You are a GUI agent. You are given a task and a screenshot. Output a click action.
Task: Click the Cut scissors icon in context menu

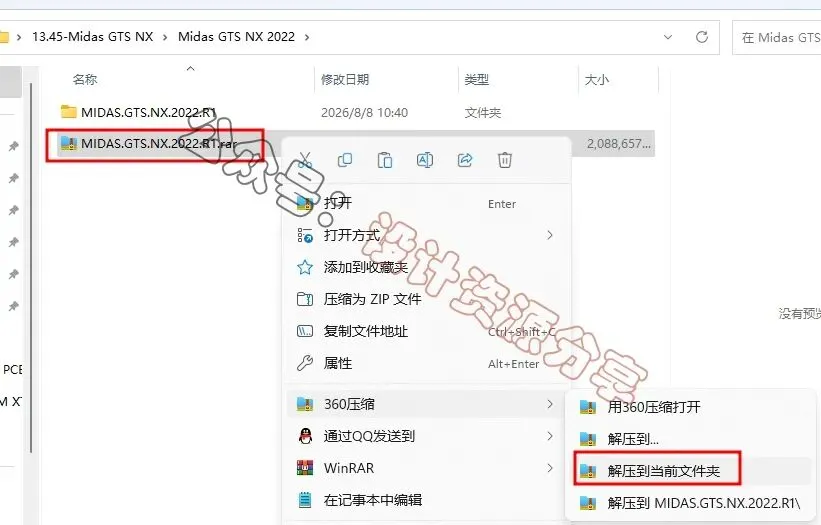(x=305, y=160)
